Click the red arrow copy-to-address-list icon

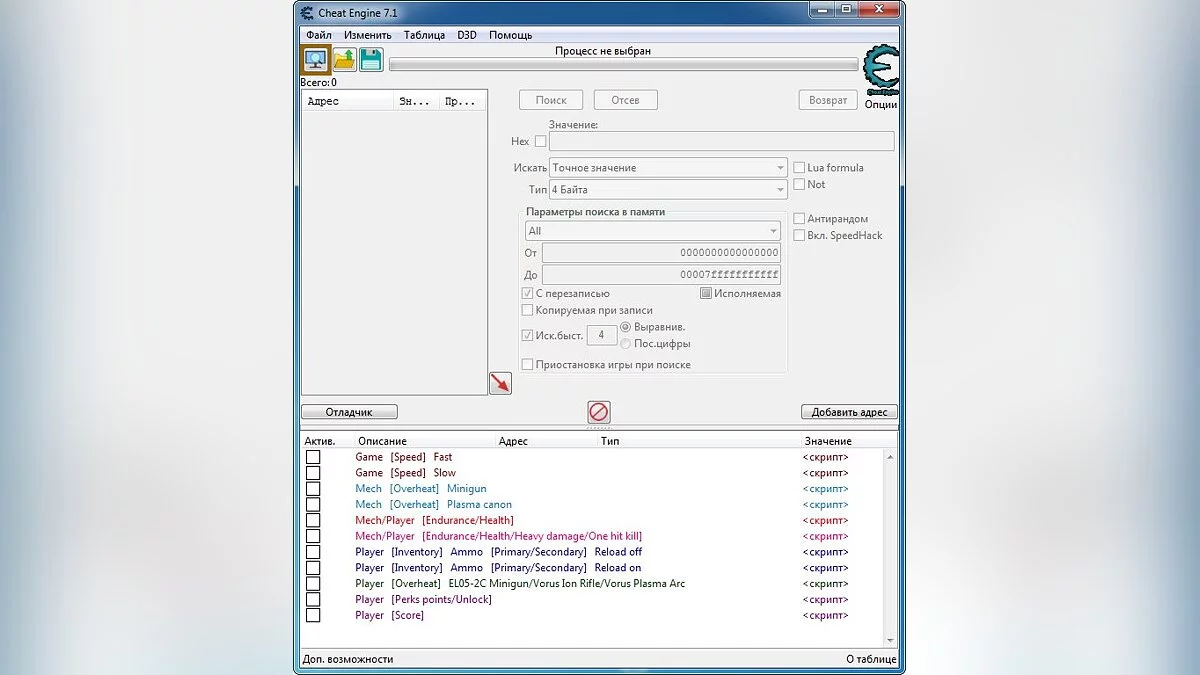point(500,383)
